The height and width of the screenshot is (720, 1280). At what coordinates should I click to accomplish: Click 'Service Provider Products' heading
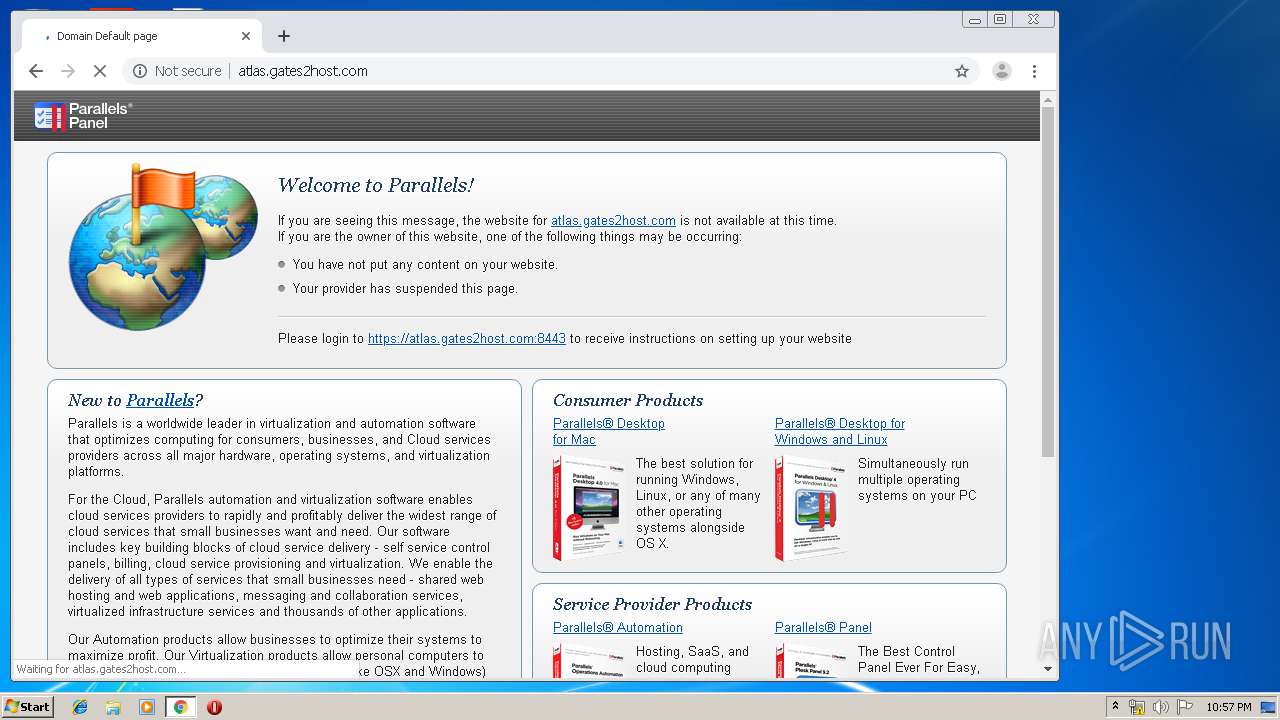coord(652,604)
